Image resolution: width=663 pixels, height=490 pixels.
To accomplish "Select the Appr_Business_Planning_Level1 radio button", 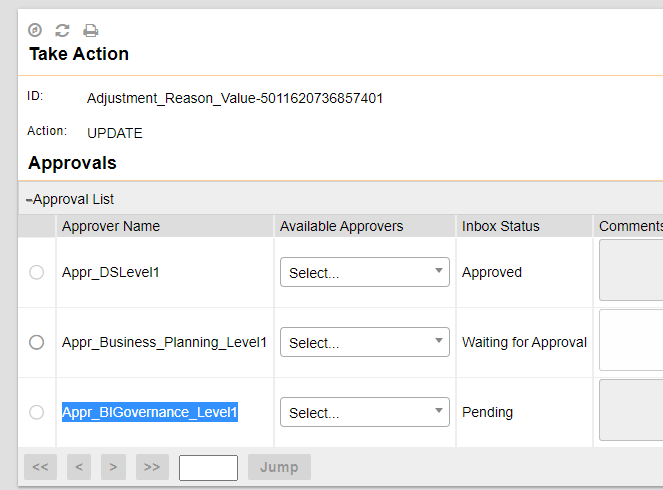I will (37, 342).
